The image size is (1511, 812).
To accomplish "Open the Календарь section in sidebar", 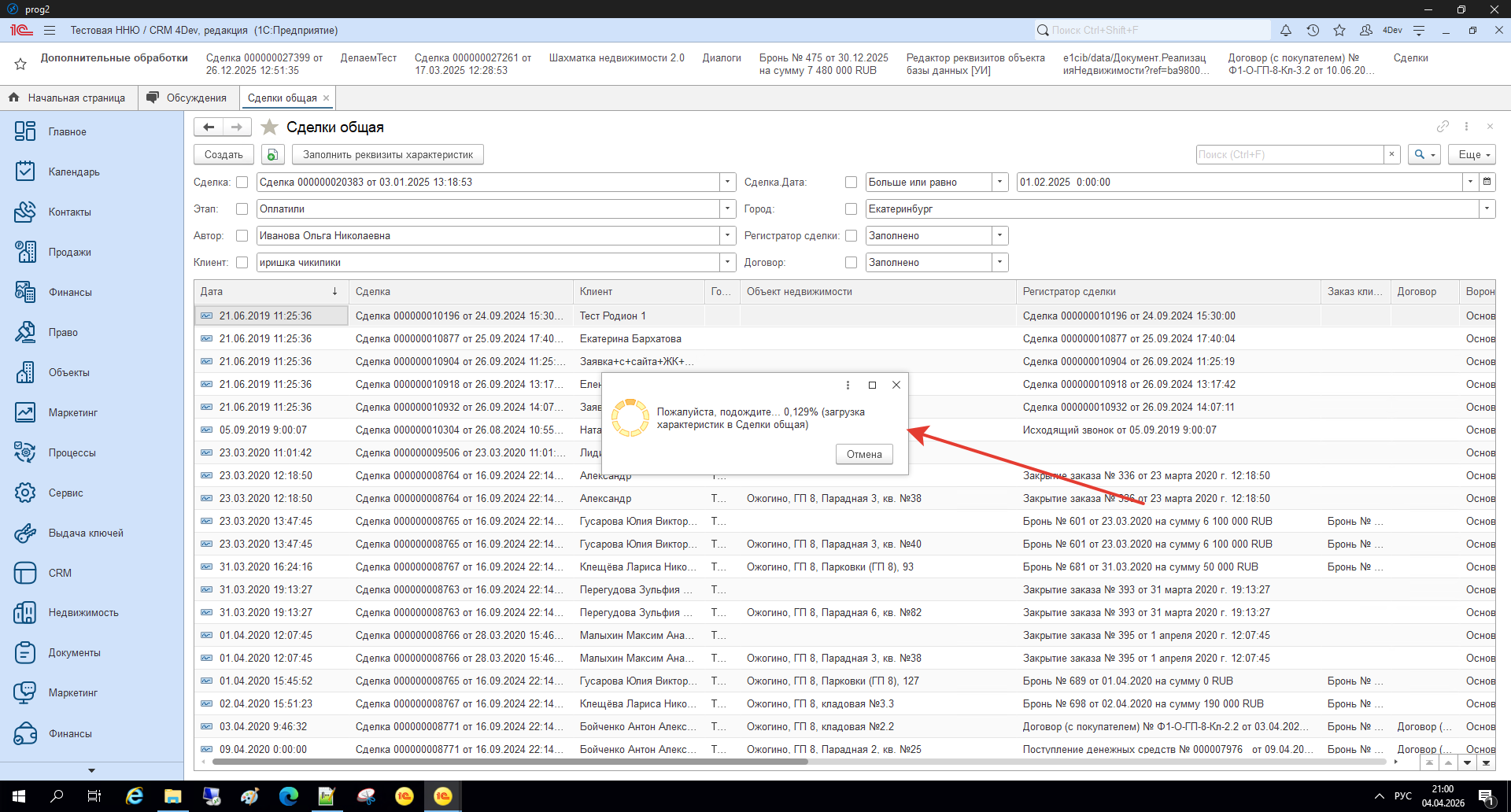I will (74, 172).
